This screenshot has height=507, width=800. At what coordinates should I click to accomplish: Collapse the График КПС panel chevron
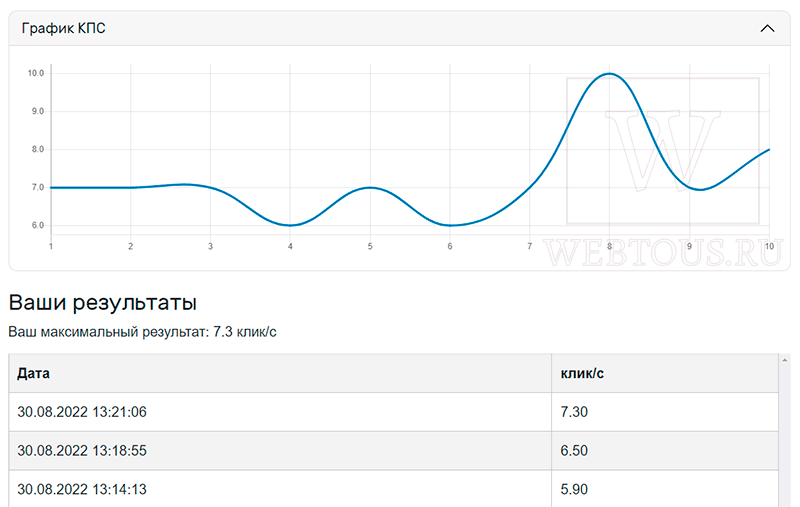(x=767, y=29)
